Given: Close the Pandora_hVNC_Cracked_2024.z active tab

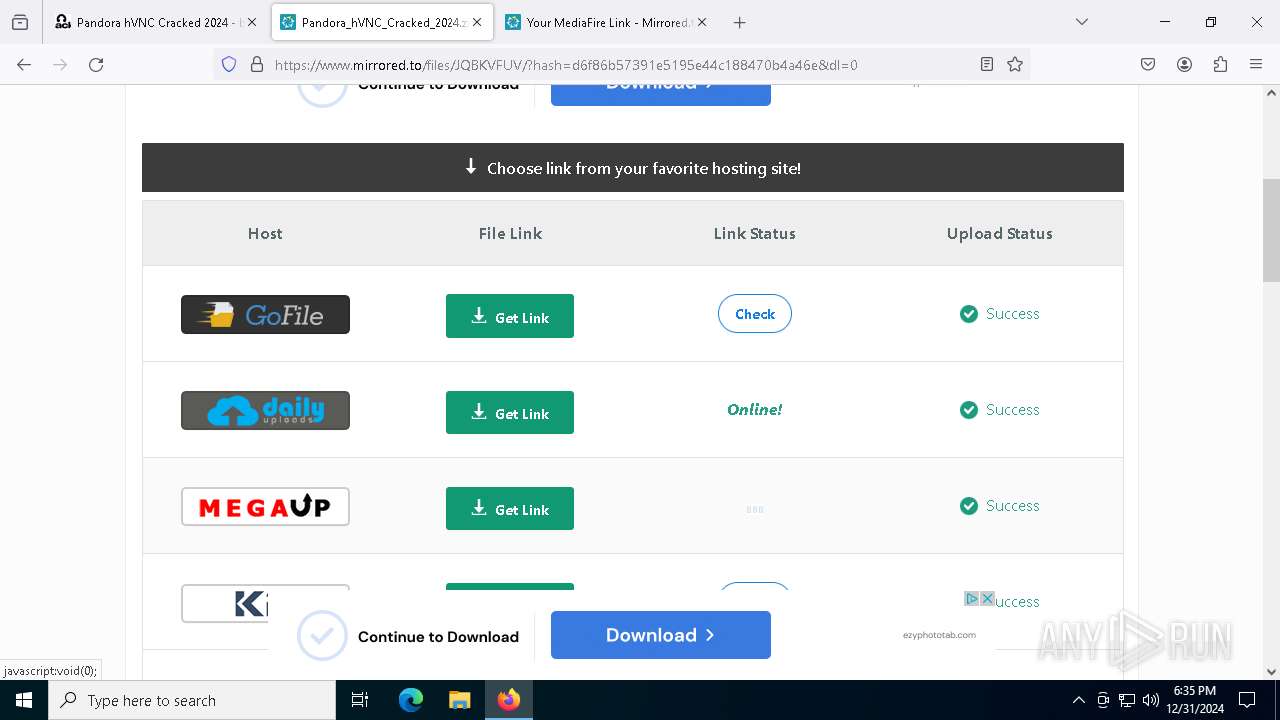Looking at the screenshot, I should (x=477, y=22).
